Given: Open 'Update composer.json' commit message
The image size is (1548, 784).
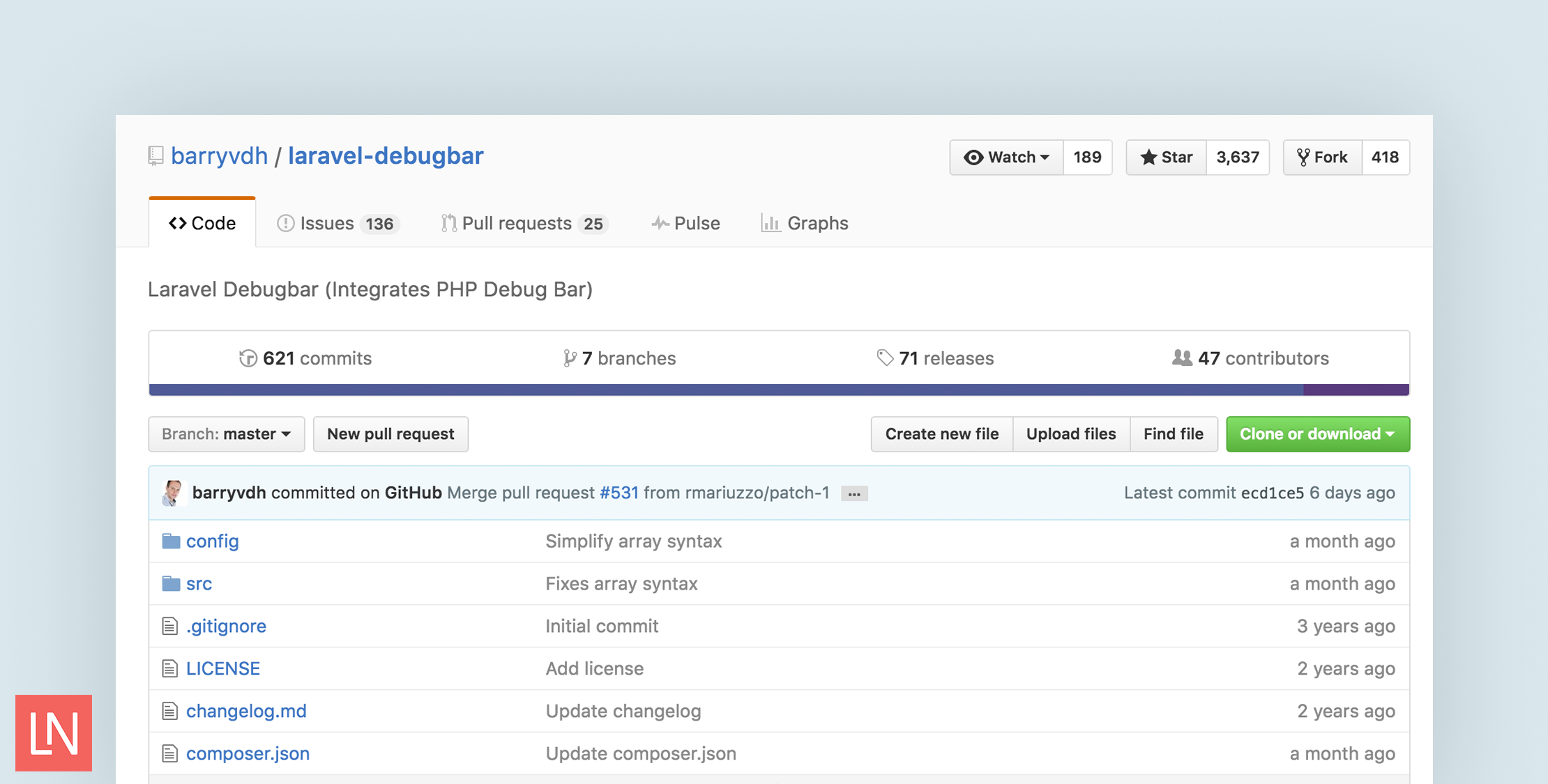Looking at the screenshot, I should 641,754.
